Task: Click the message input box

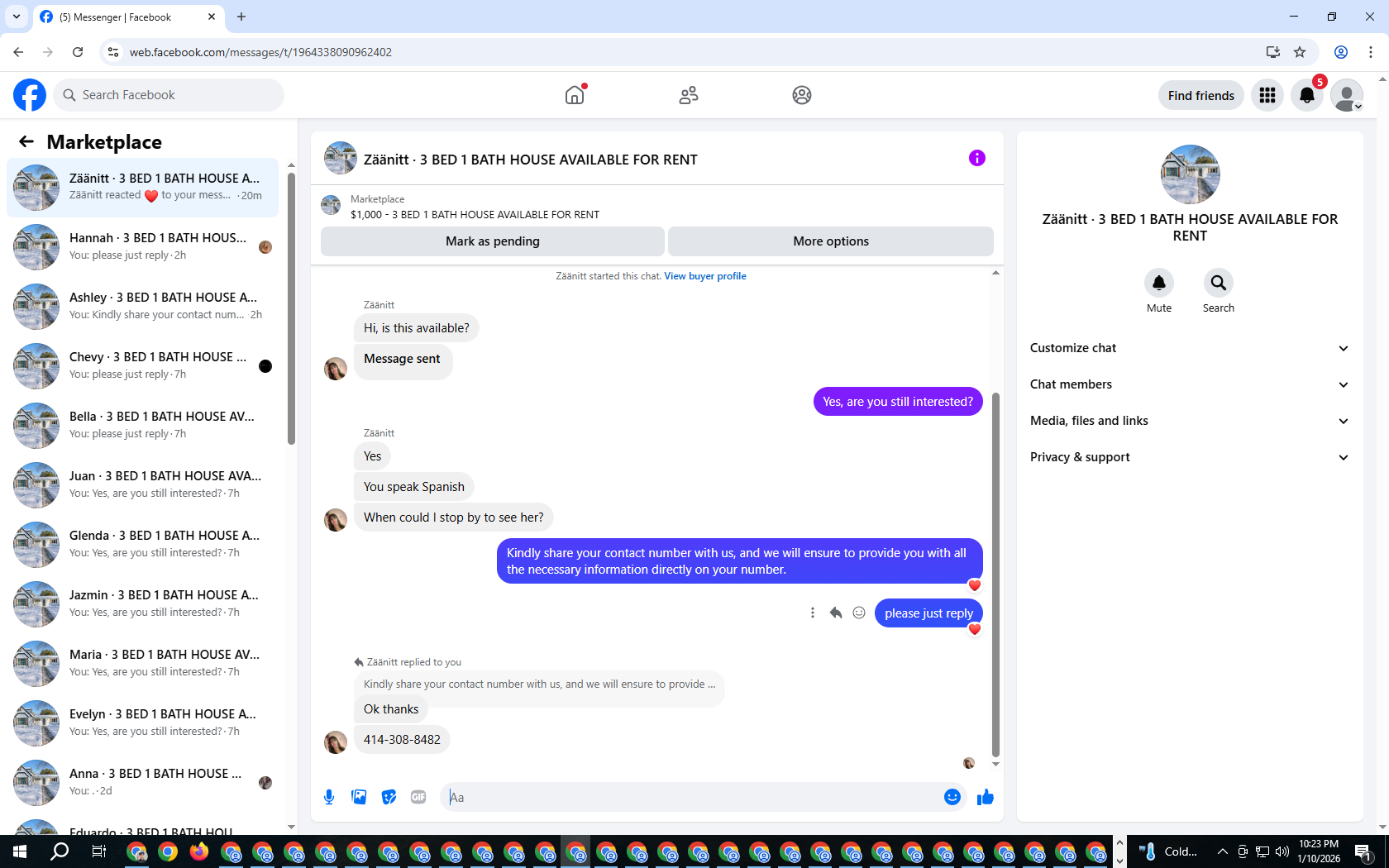Action: tap(693, 797)
